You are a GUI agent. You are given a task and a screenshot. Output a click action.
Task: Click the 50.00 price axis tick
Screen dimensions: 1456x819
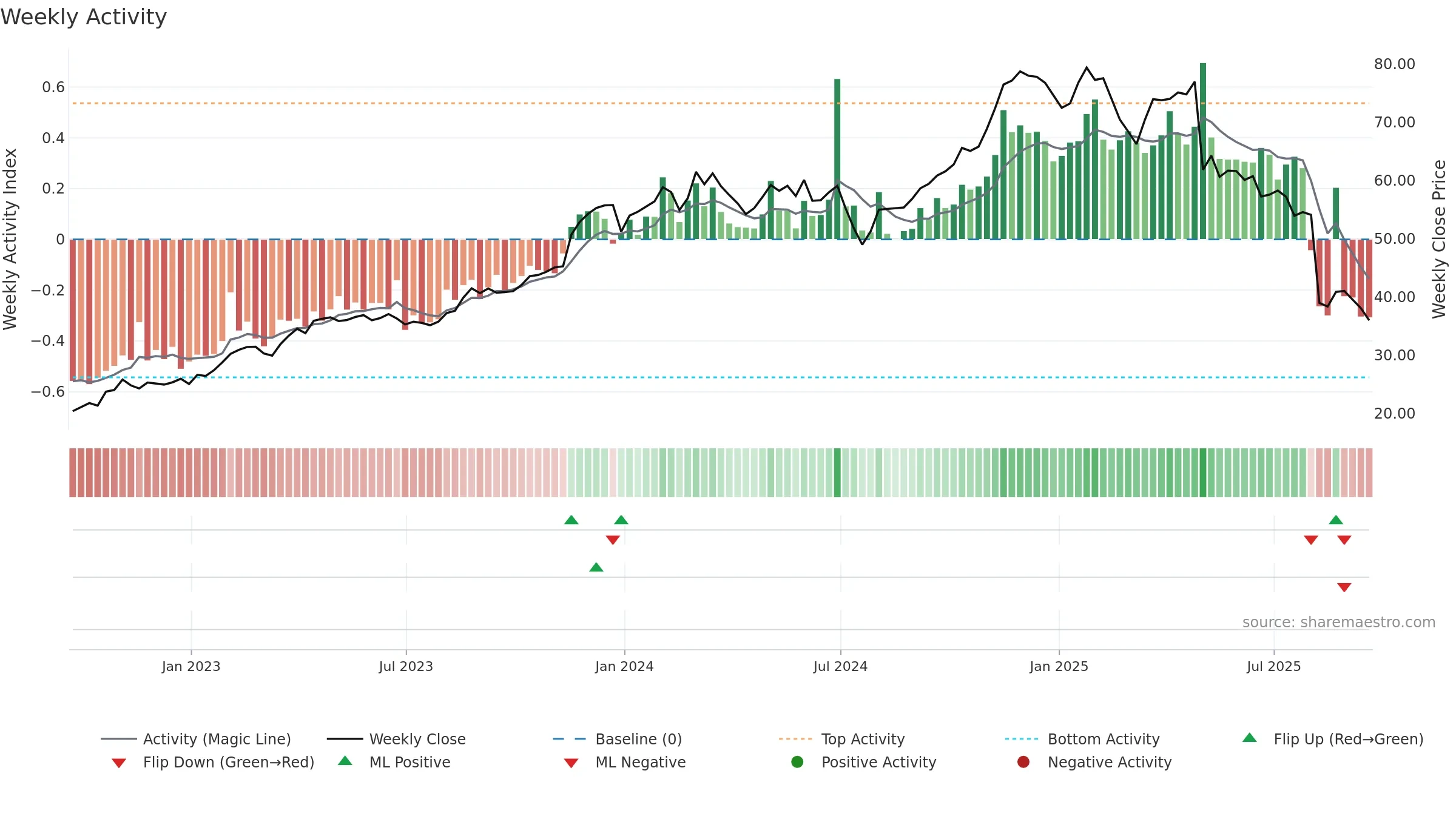1395,238
